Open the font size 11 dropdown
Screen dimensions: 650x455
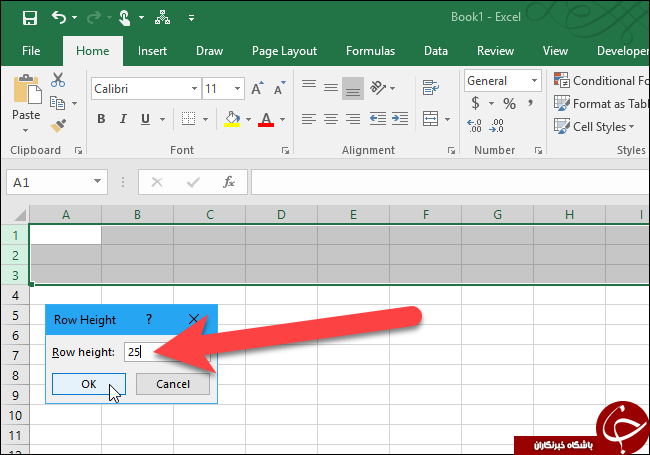coord(237,89)
